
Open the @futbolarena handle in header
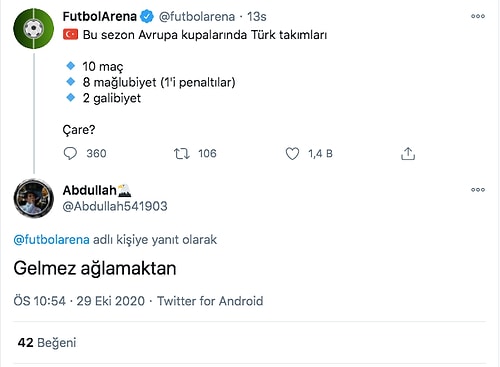197,16
